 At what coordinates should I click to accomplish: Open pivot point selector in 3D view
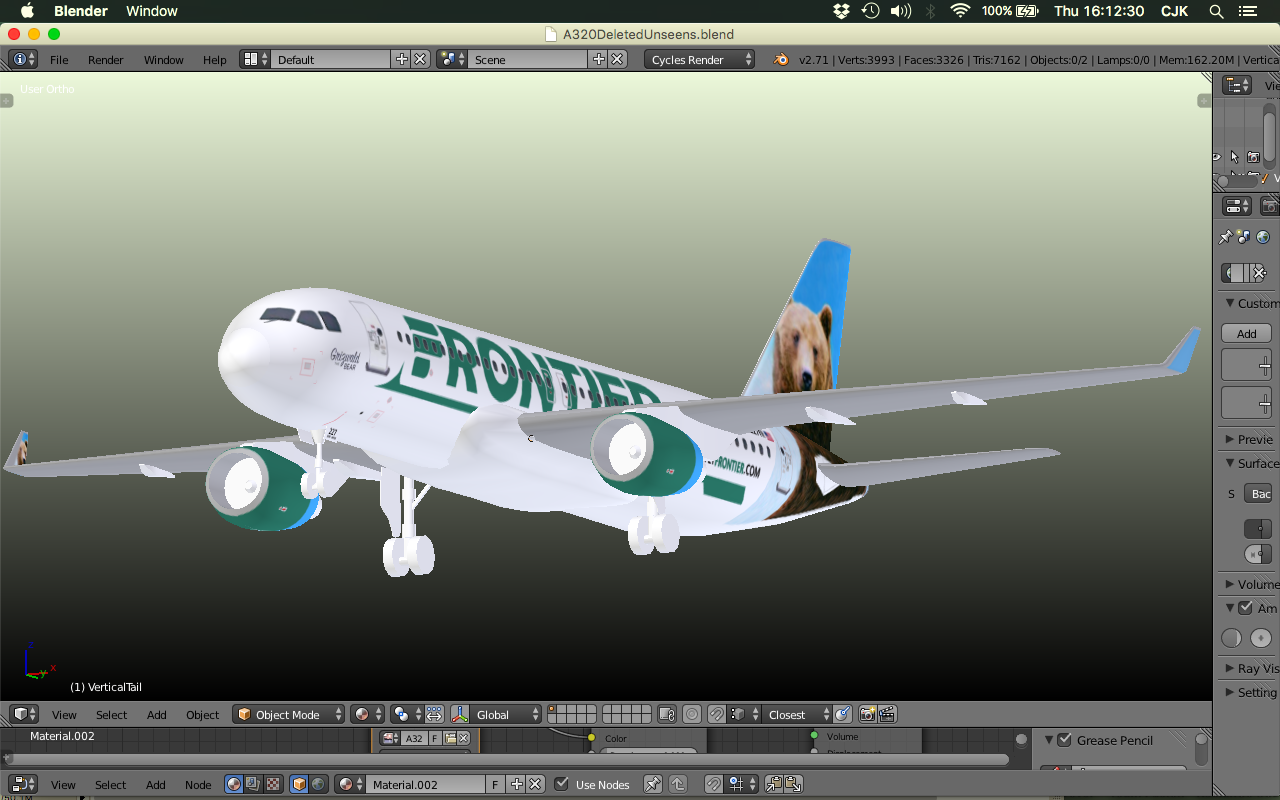[406, 714]
